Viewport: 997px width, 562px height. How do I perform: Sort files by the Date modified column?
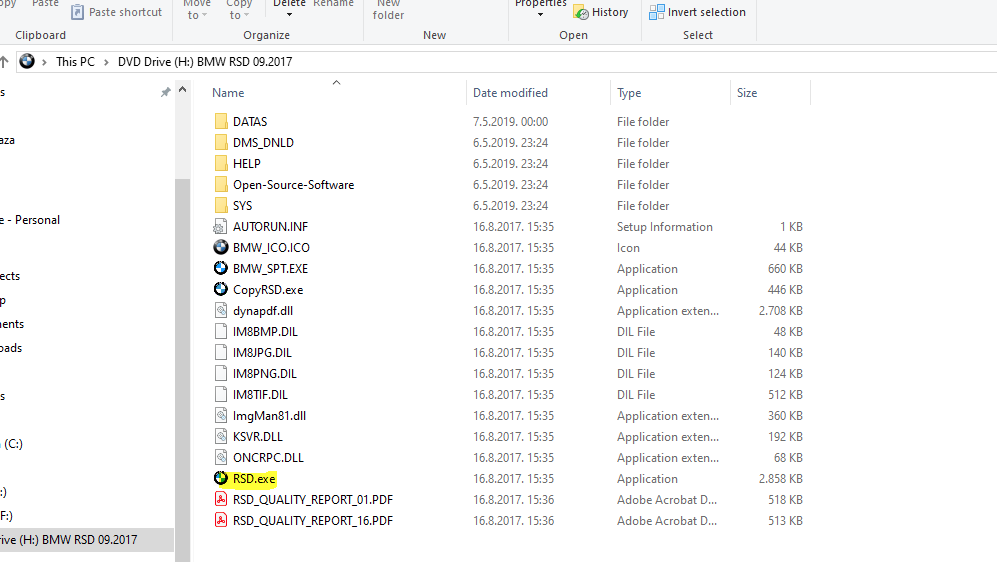point(510,93)
